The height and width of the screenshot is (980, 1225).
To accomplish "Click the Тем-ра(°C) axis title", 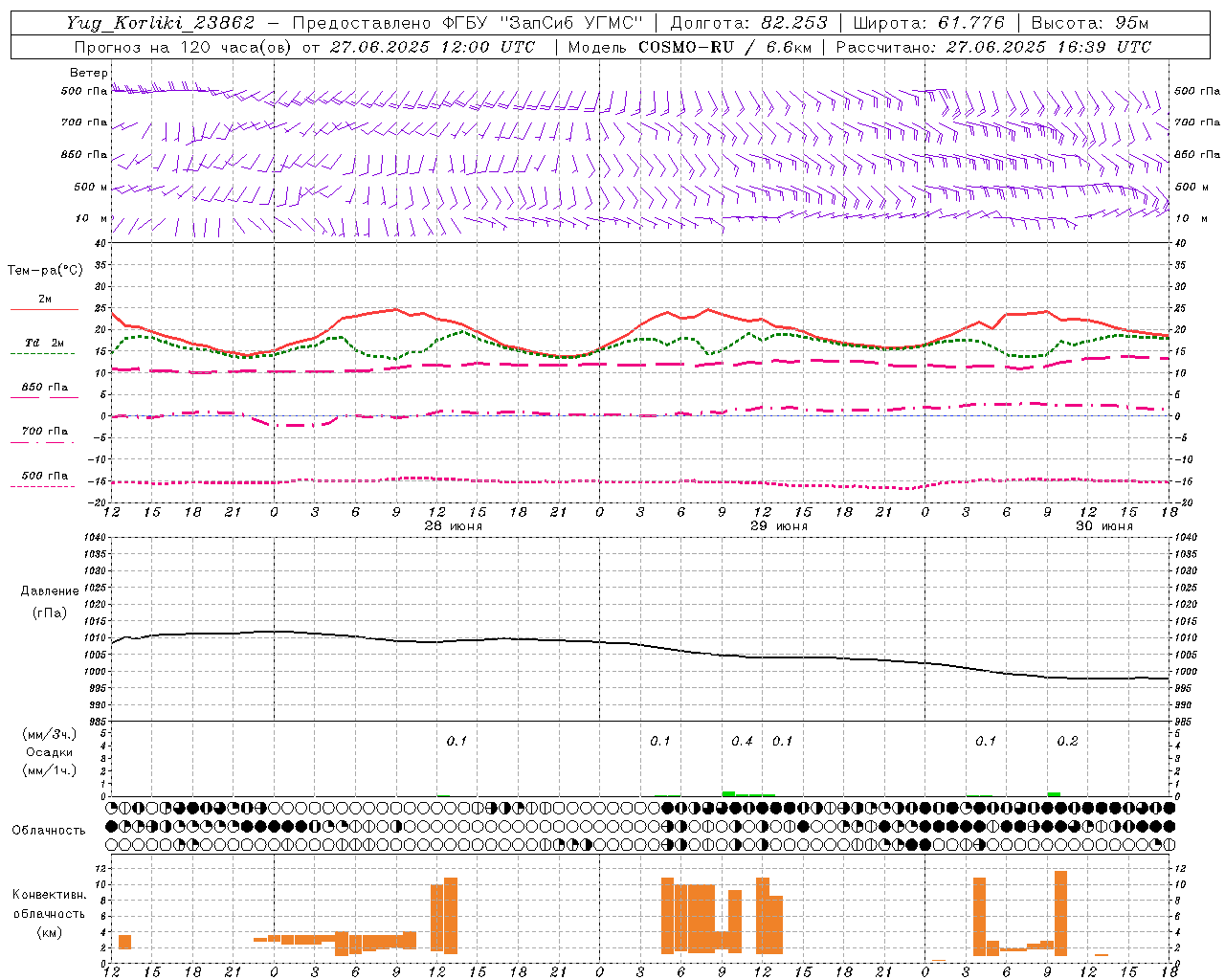I will pos(45,270).
